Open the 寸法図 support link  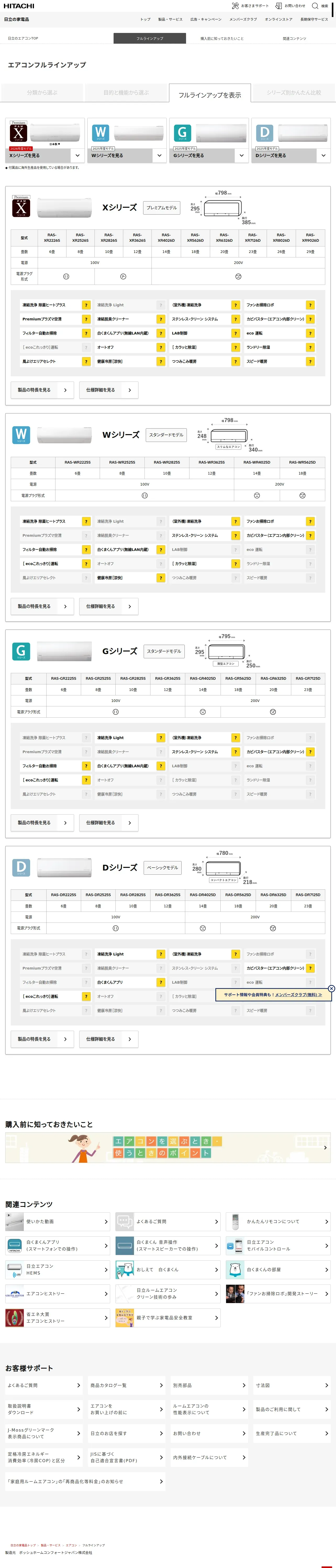pos(292,1385)
